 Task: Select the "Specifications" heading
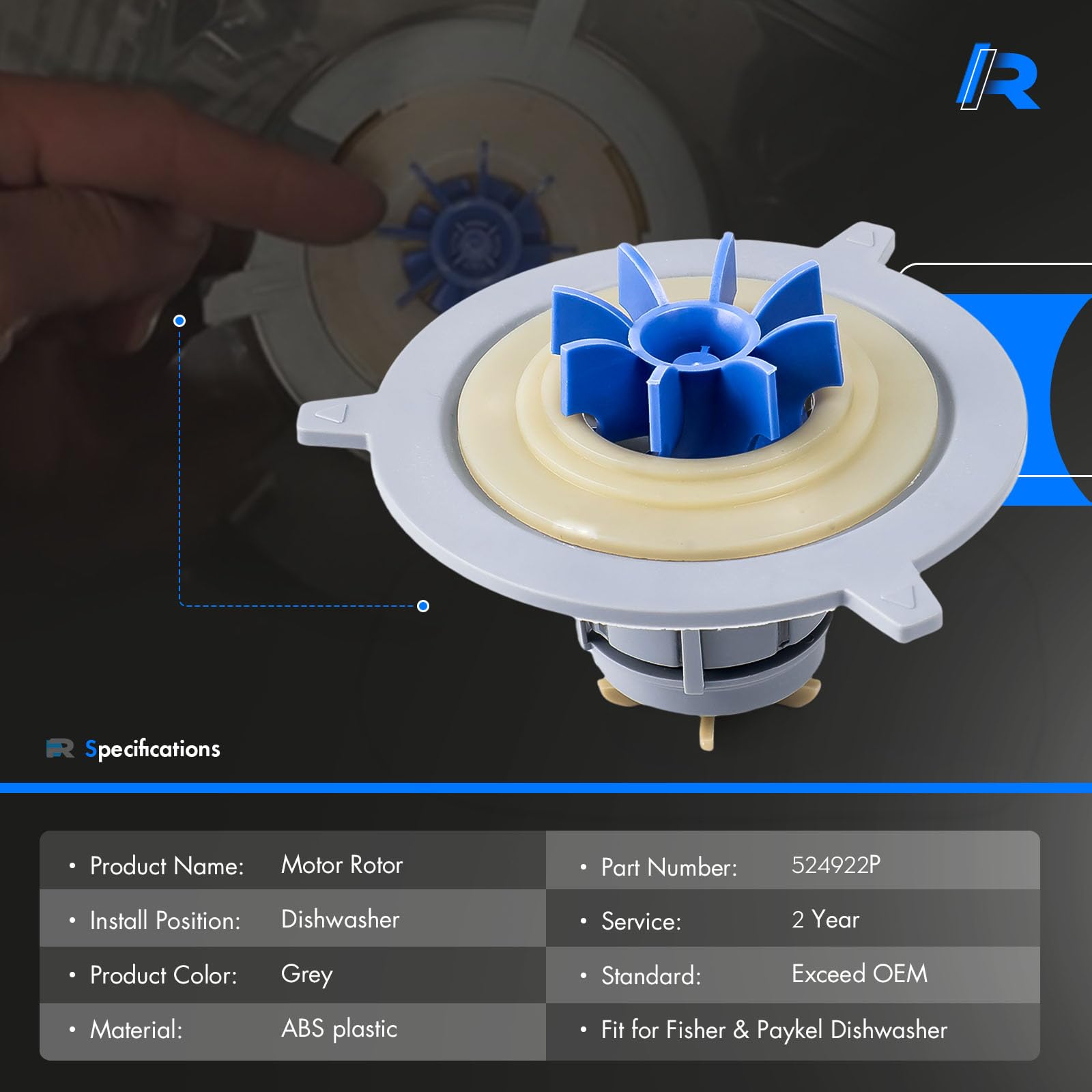pyautogui.click(x=152, y=749)
